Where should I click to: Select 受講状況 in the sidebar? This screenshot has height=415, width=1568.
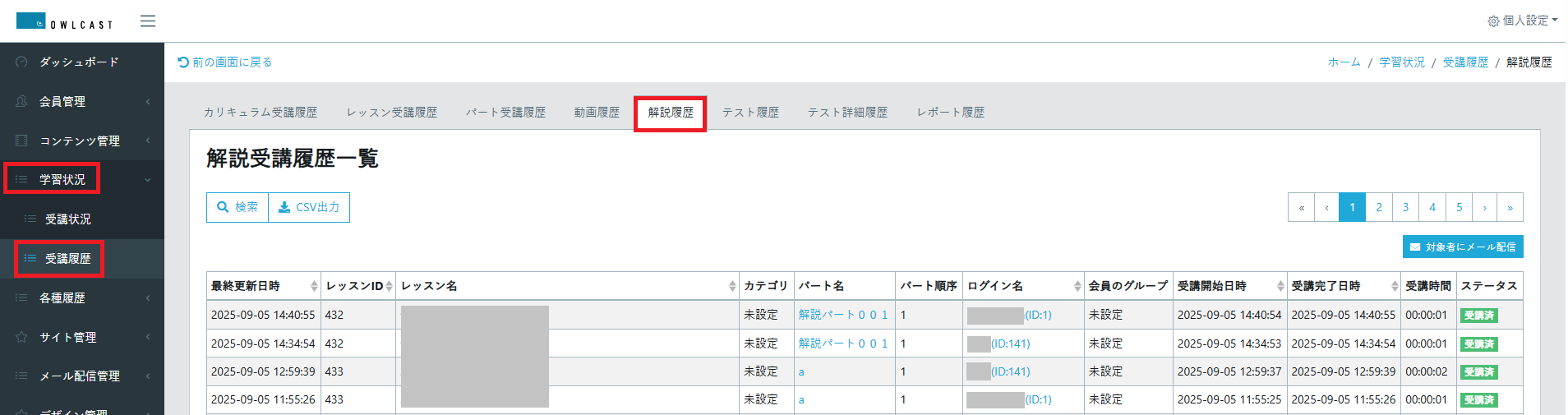[68, 219]
